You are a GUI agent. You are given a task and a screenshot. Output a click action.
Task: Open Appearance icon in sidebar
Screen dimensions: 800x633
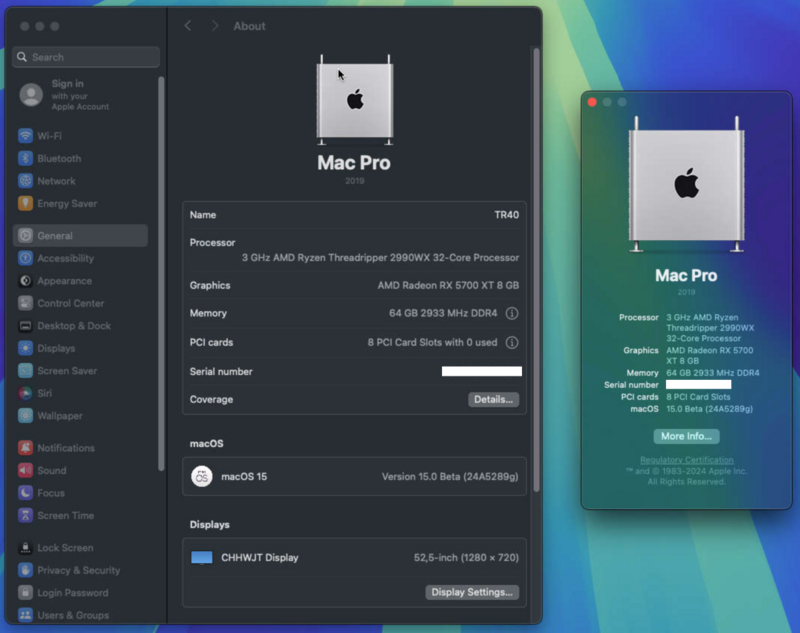(25, 281)
